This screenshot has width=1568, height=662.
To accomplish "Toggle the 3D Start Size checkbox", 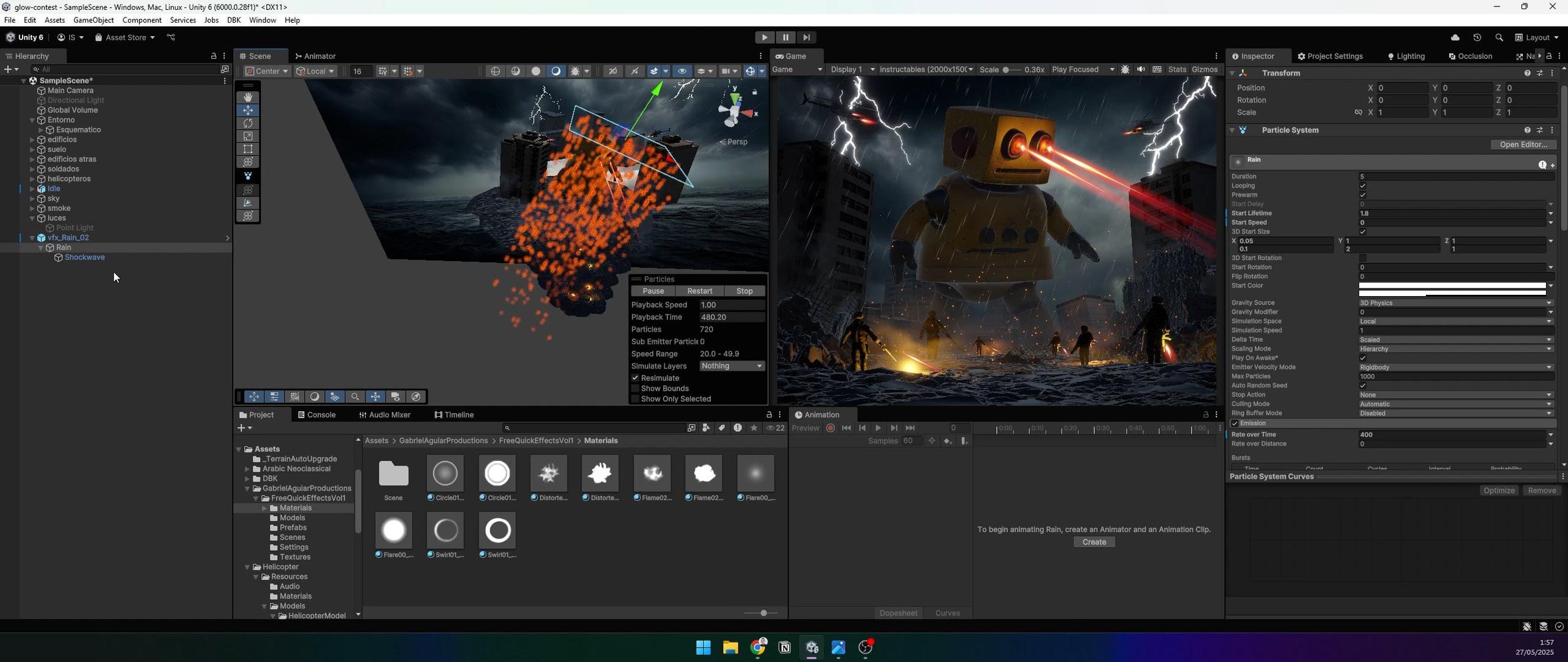I will (x=1363, y=231).
